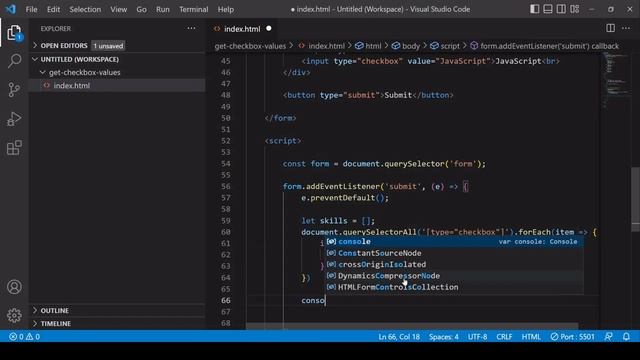Click the feedback icon in status bar

coord(608,337)
